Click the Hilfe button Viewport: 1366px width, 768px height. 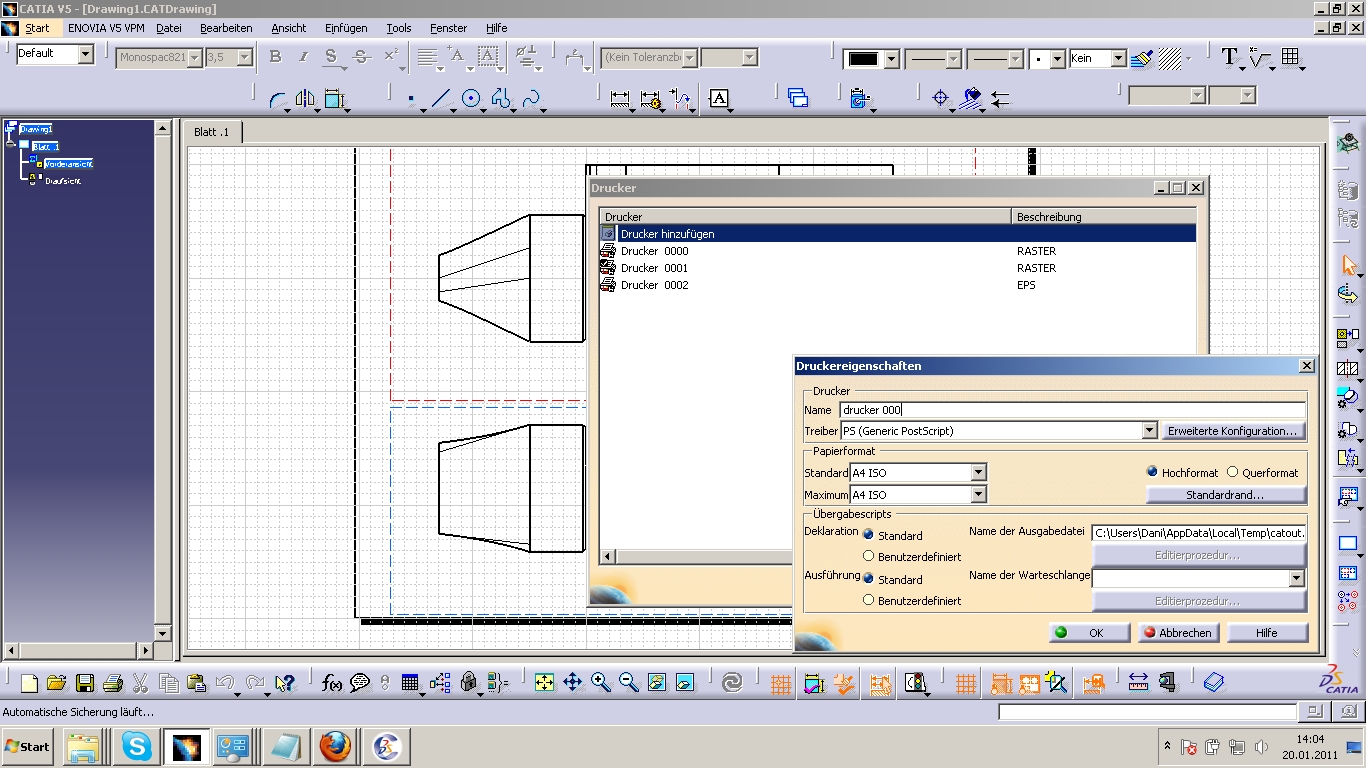[x=1267, y=633]
